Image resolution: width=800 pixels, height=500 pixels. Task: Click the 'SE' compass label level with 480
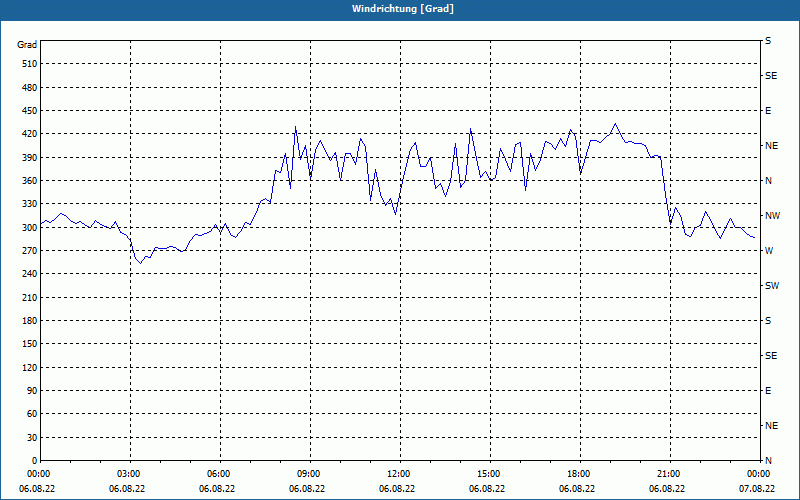coord(771,76)
